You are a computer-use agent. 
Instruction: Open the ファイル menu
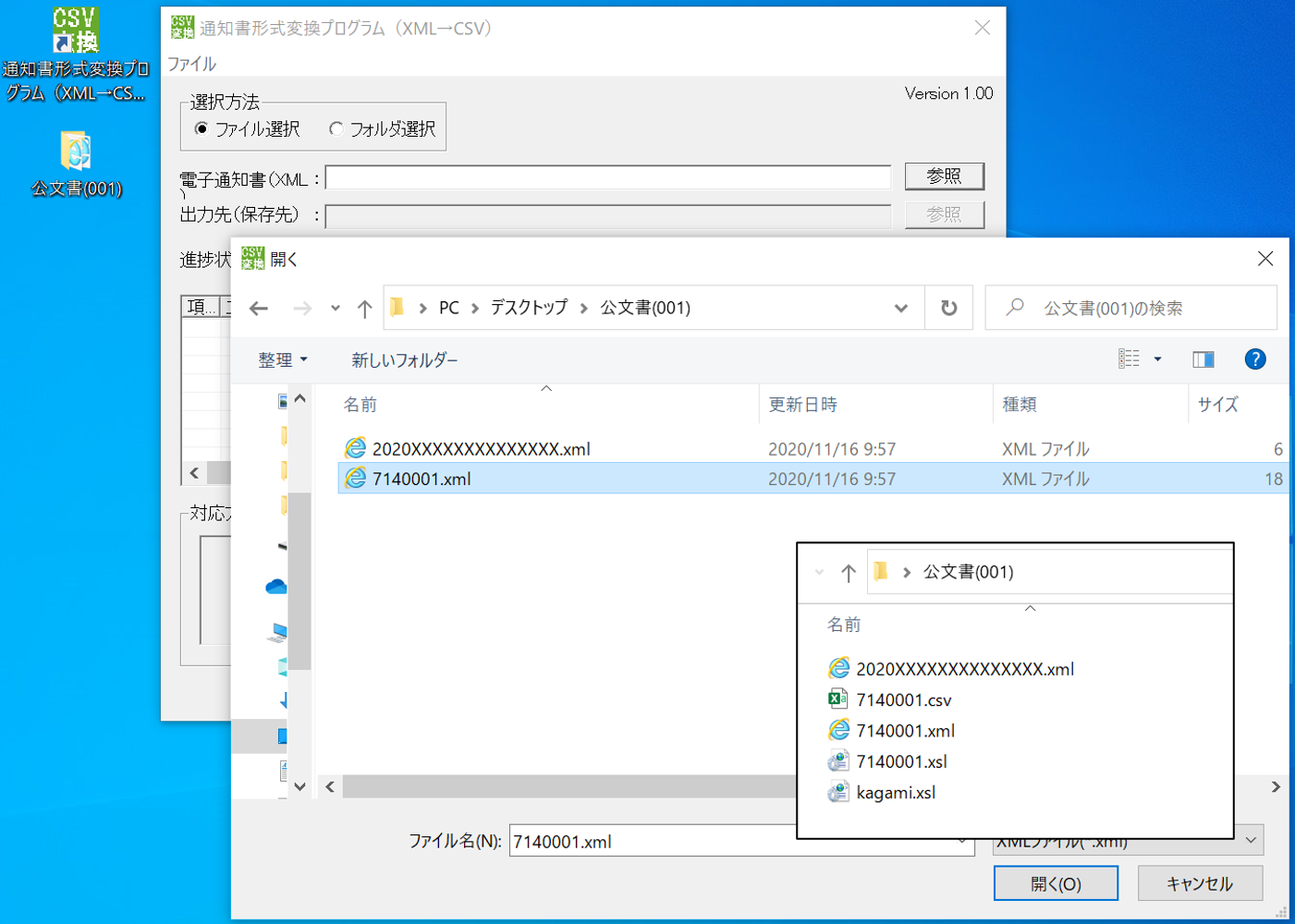click(x=191, y=64)
